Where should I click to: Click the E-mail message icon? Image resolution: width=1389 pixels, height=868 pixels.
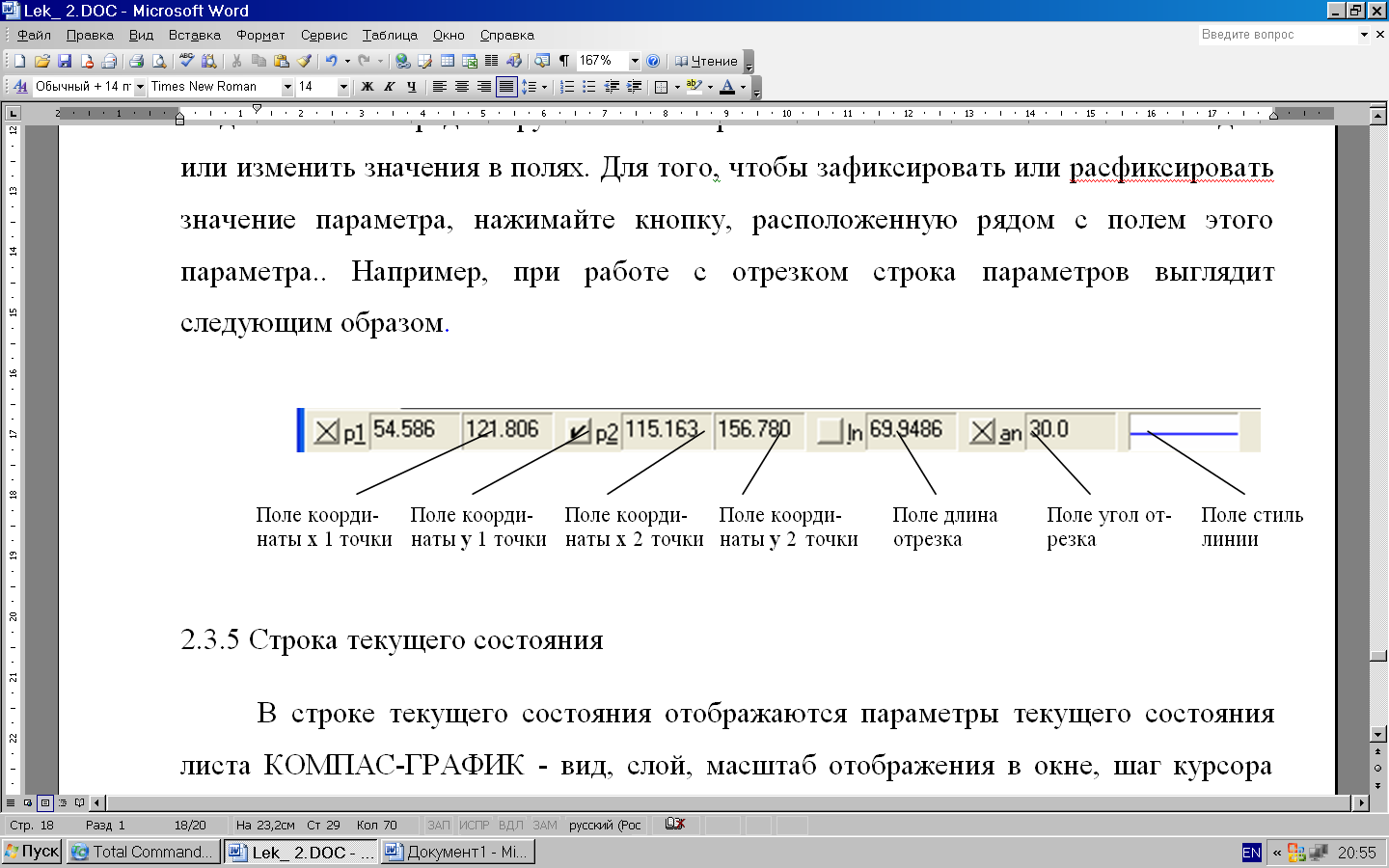click(x=109, y=61)
